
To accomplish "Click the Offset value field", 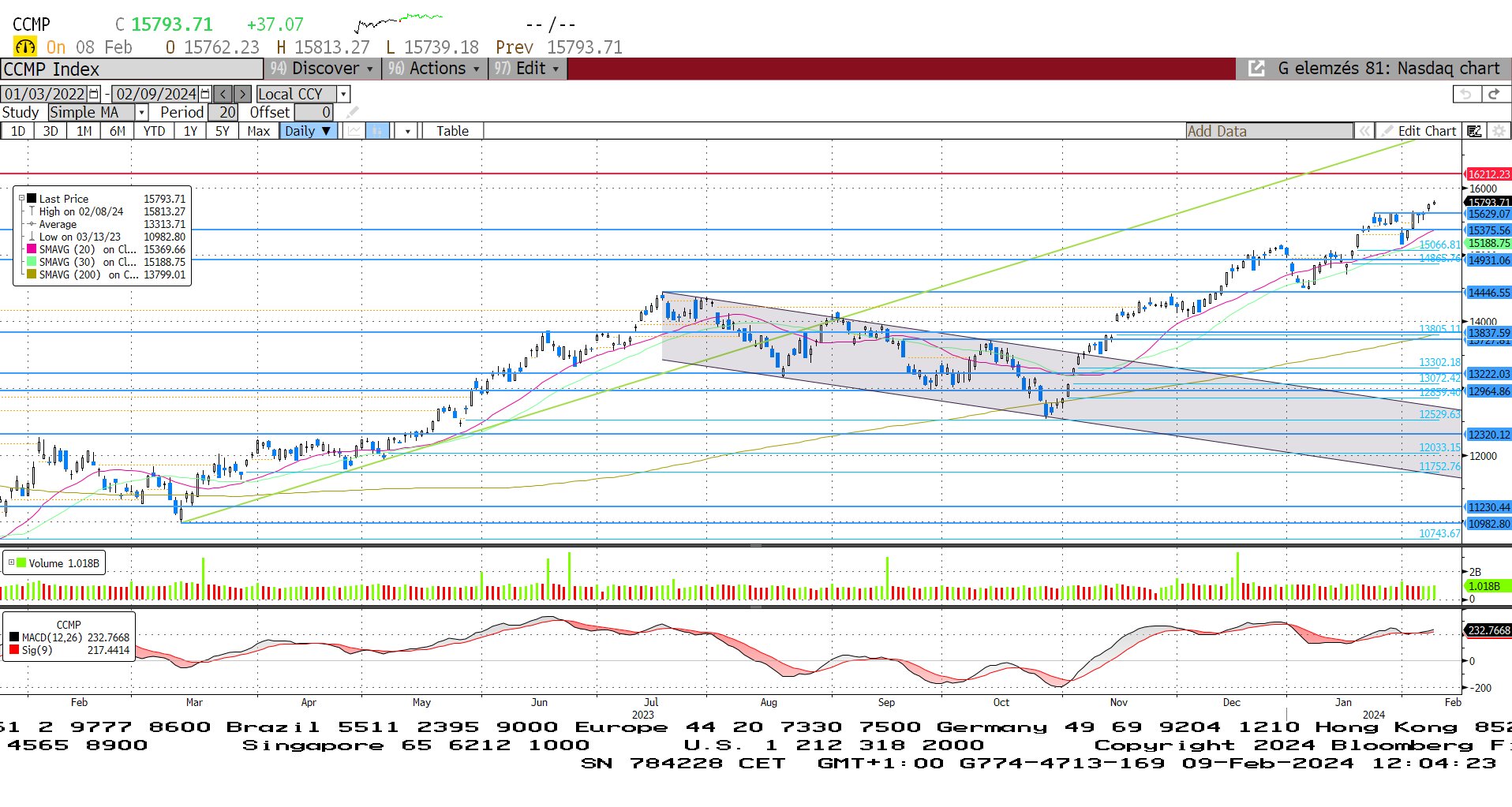I will (x=314, y=112).
